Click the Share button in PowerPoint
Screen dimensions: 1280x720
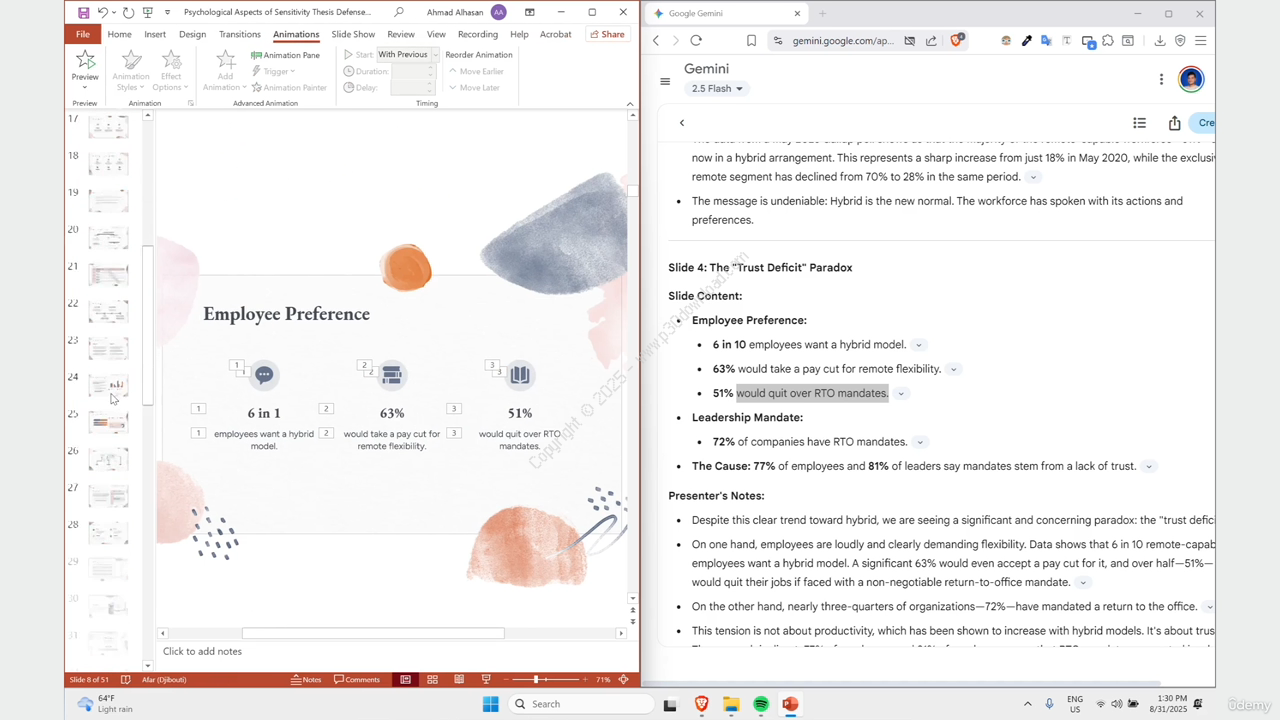(607, 34)
